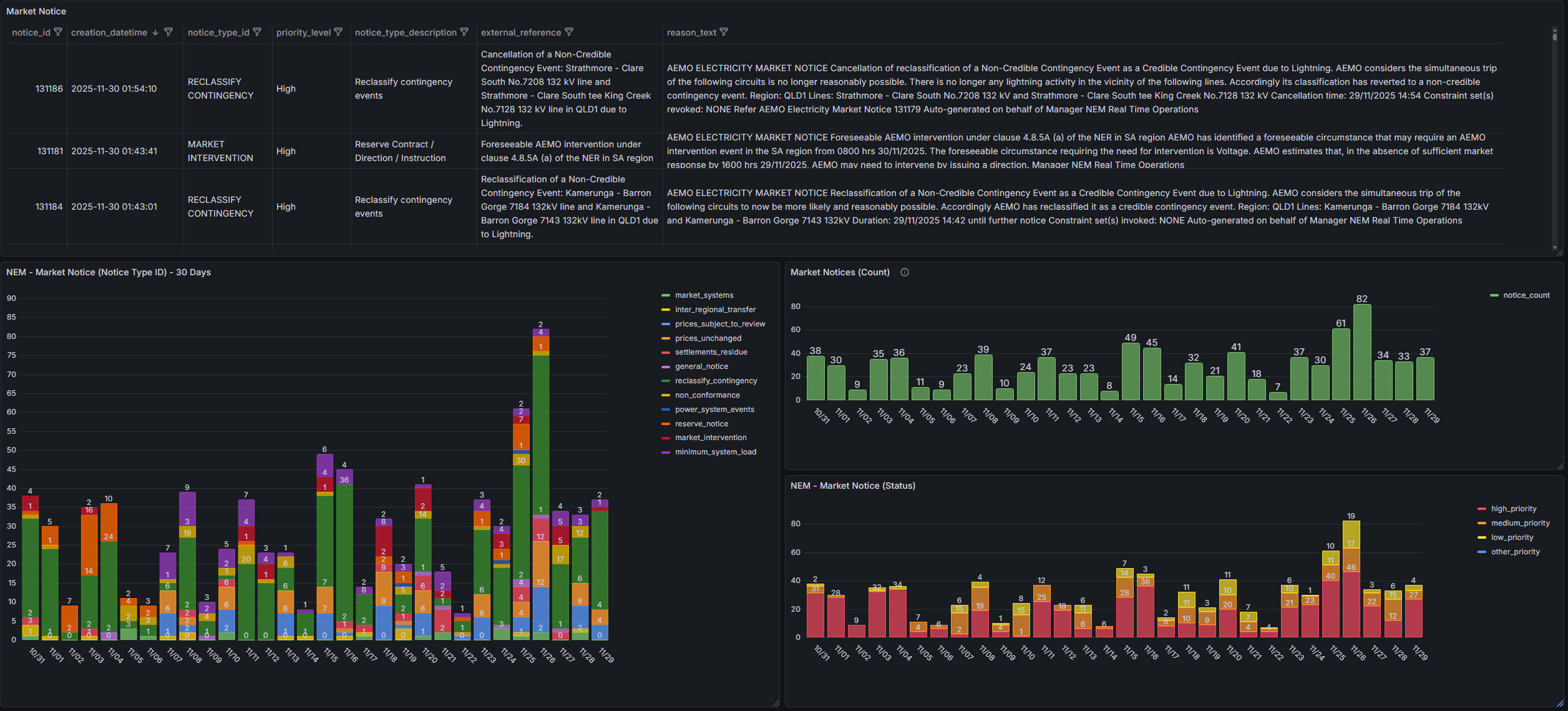Open notice_type_description filter icon
Viewport: 1568px width, 711px height.
[x=464, y=32]
